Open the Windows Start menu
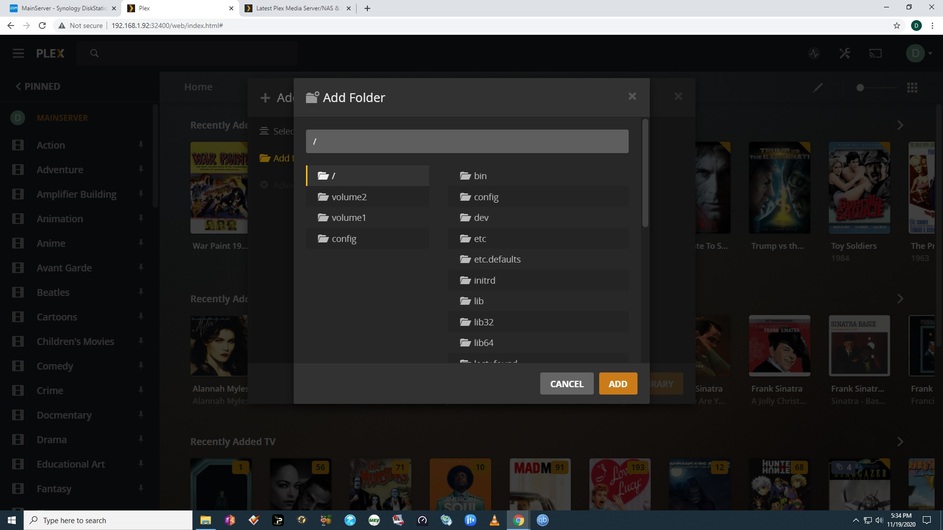The image size is (943, 530). point(11,520)
